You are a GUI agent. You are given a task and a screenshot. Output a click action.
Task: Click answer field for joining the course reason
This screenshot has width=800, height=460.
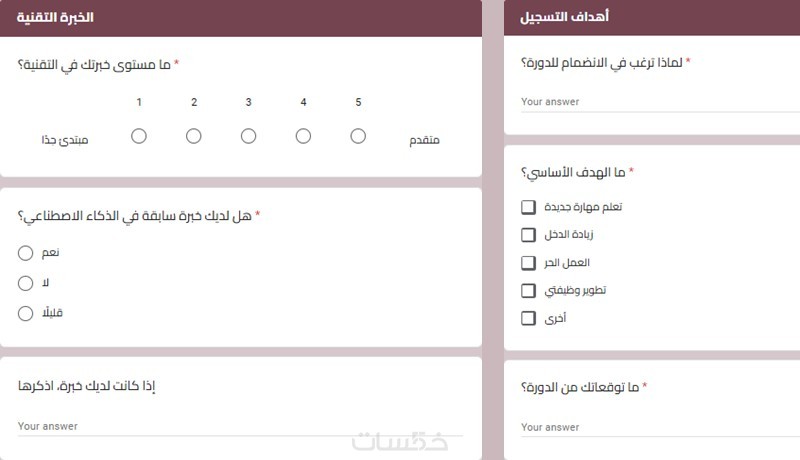(650, 102)
